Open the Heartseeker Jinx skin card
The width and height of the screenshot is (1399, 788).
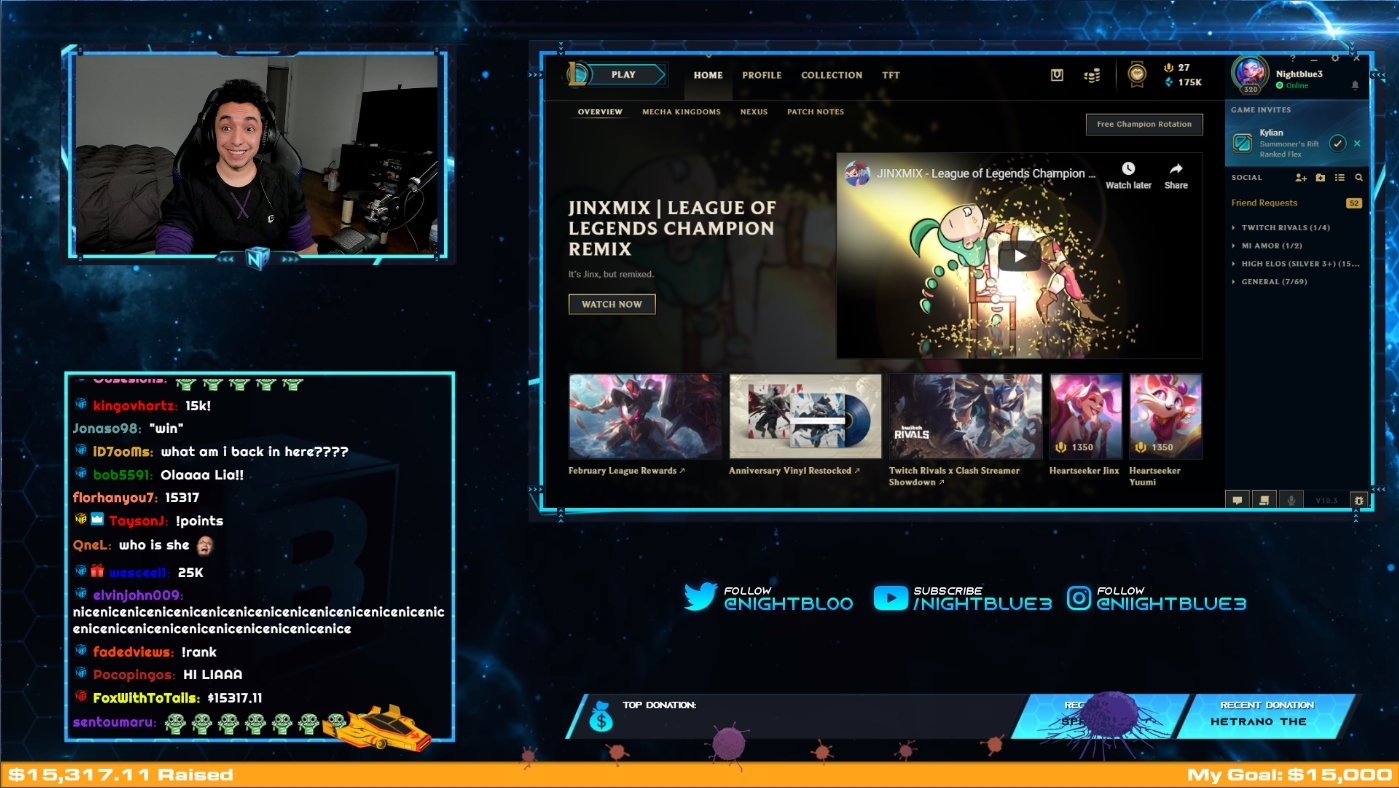pyautogui.click(x=1085, y=425)
